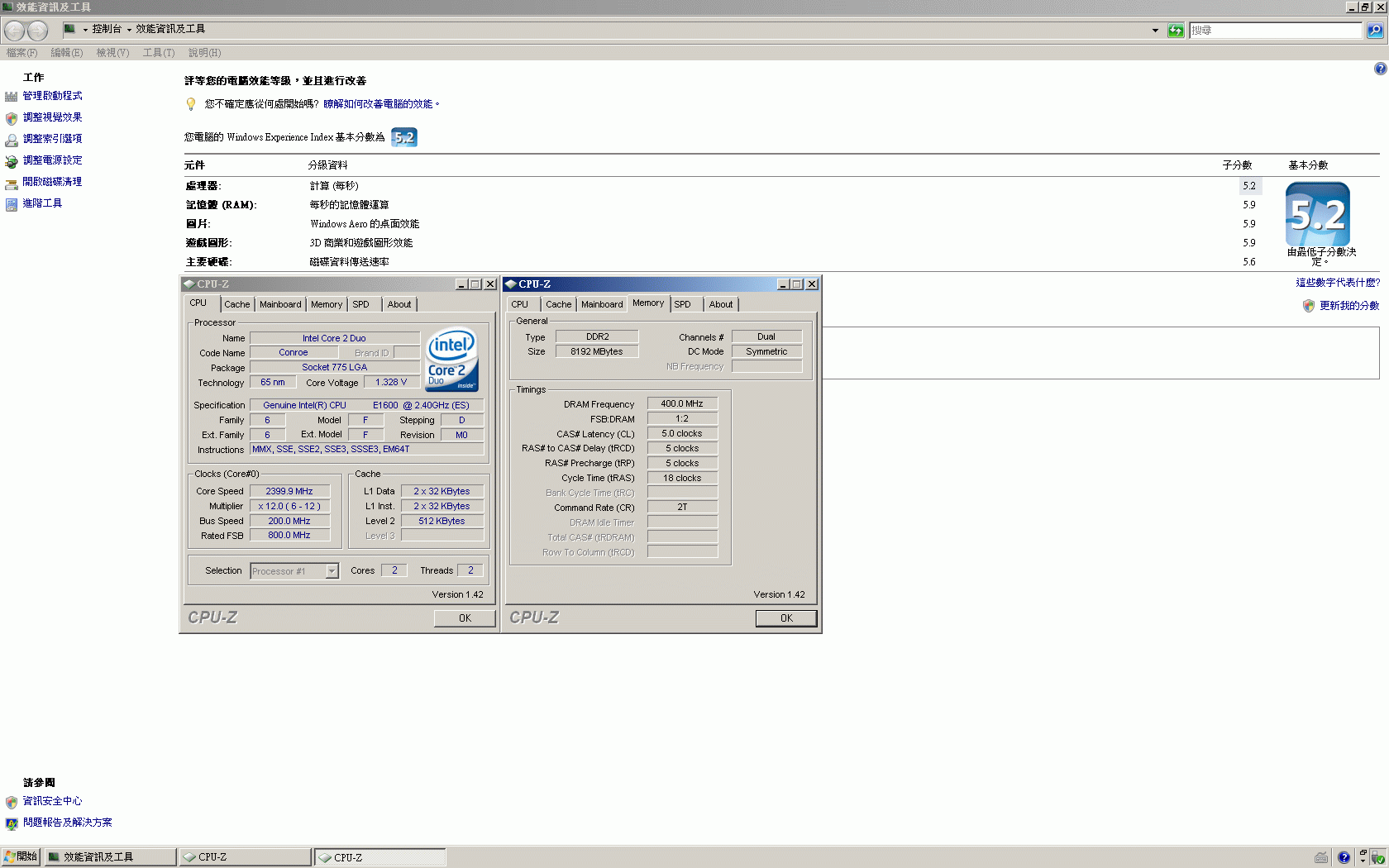Open the 檢視(V) menu
Image resolution: width=1389 pixels, height=868 pixels.
click(112, 53)
